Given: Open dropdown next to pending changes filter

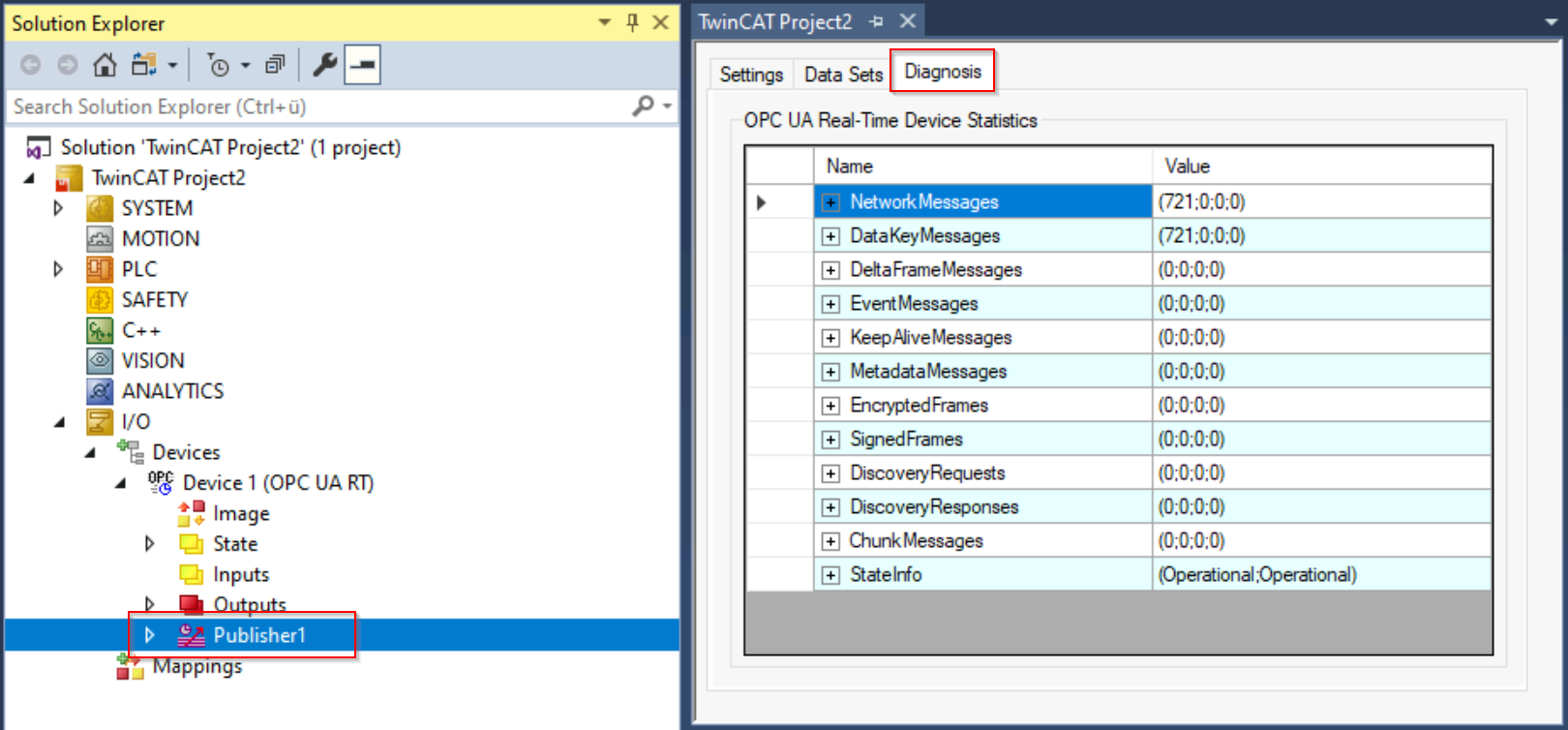Looking at the screenshot, I should (245, 65).
